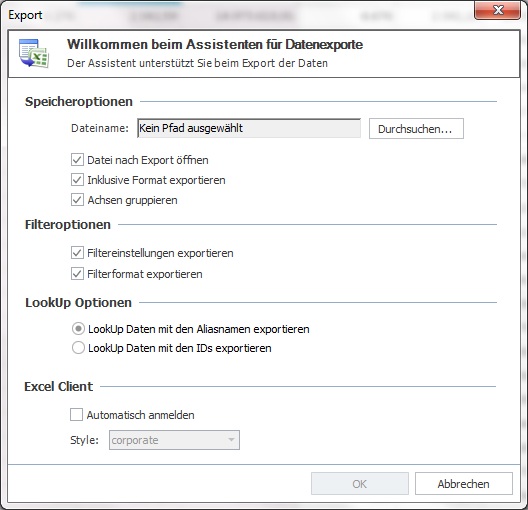Open the Style 'corporate' dropdown
Viewport: 528px width, 510px height.
(x=174, y=440)
